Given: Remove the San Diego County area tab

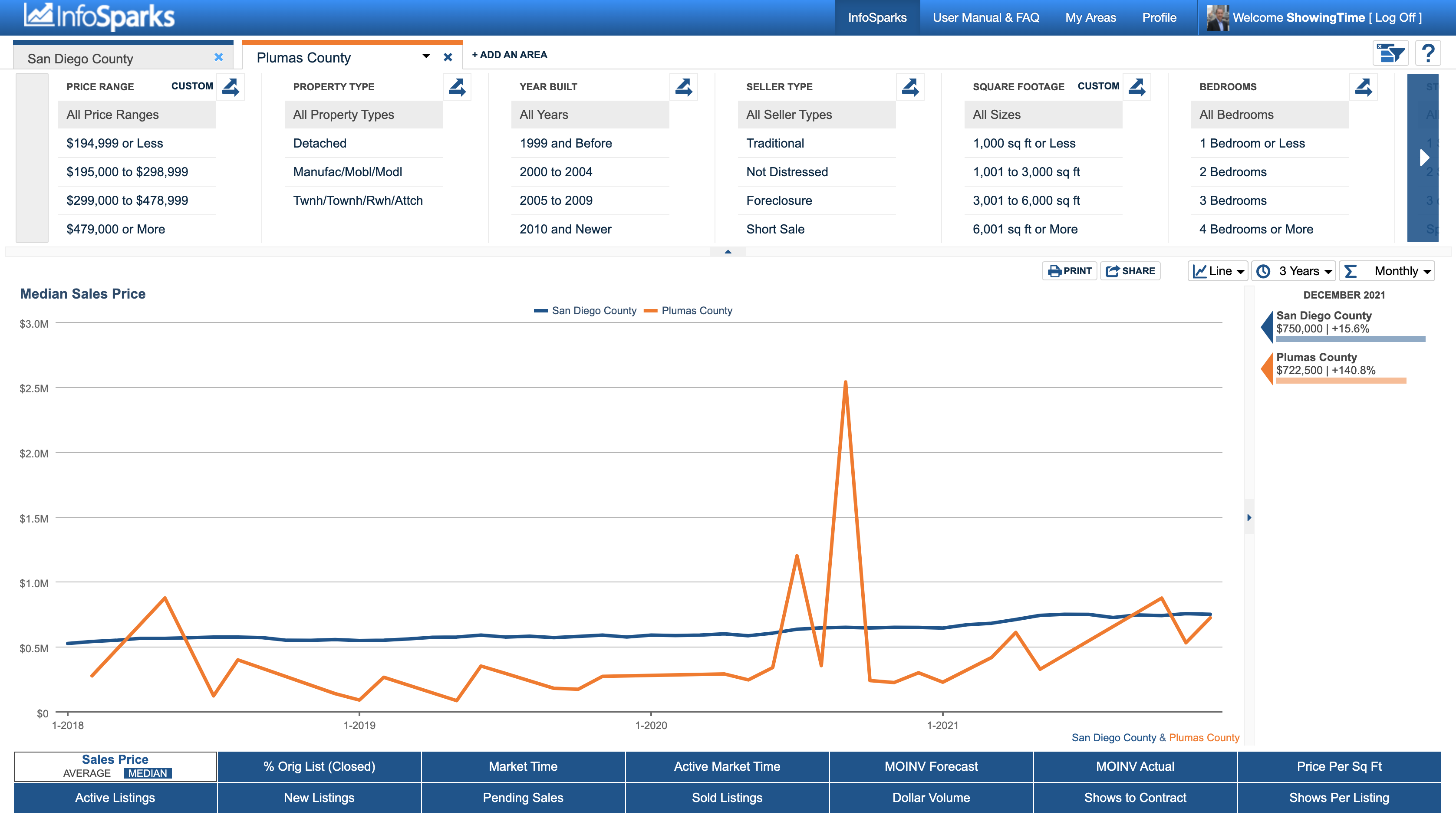Looking at the screenshot, I should tap(219, 58).
